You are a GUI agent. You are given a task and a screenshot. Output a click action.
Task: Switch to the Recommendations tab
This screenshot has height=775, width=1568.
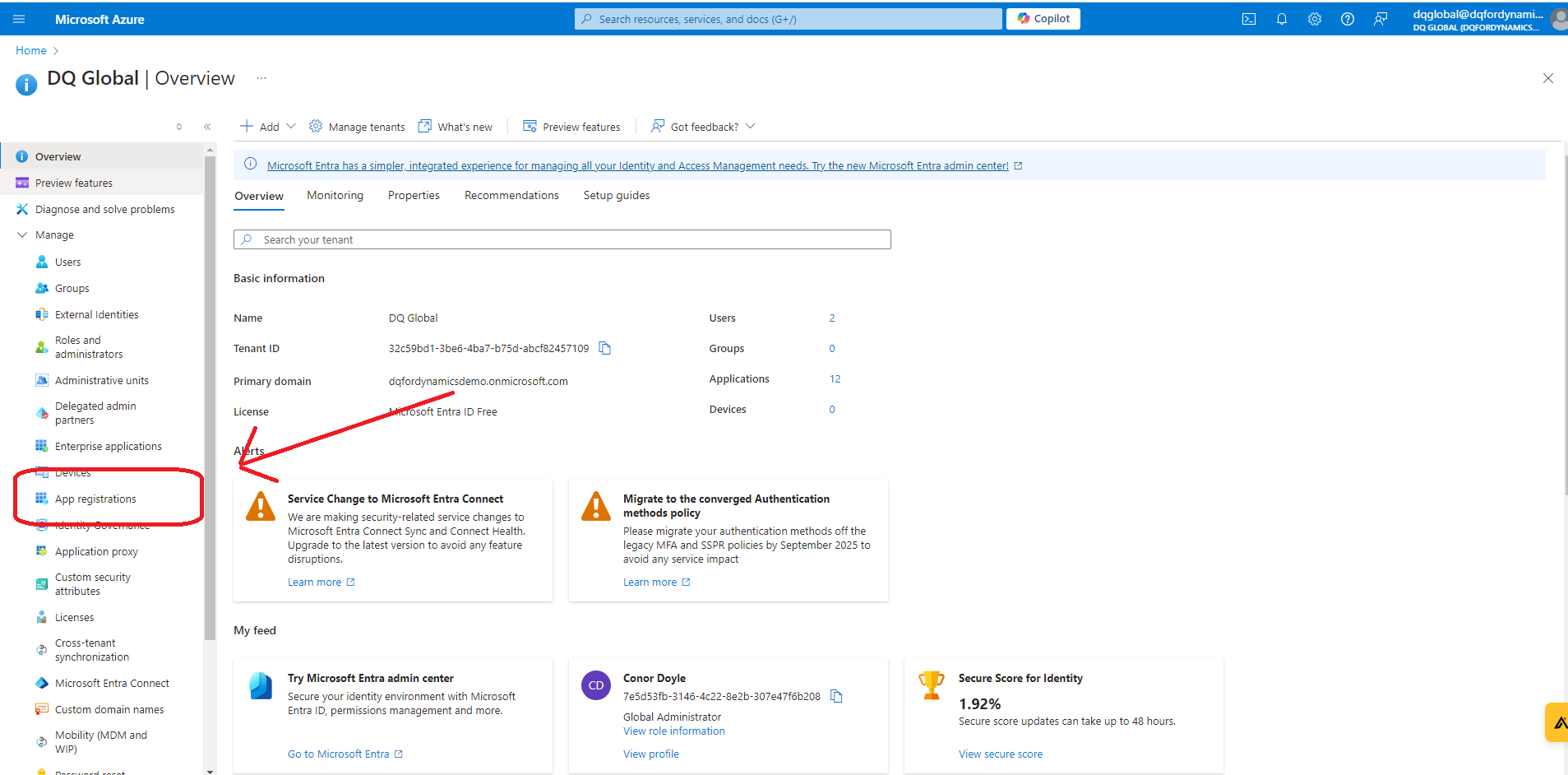point(511,195)
